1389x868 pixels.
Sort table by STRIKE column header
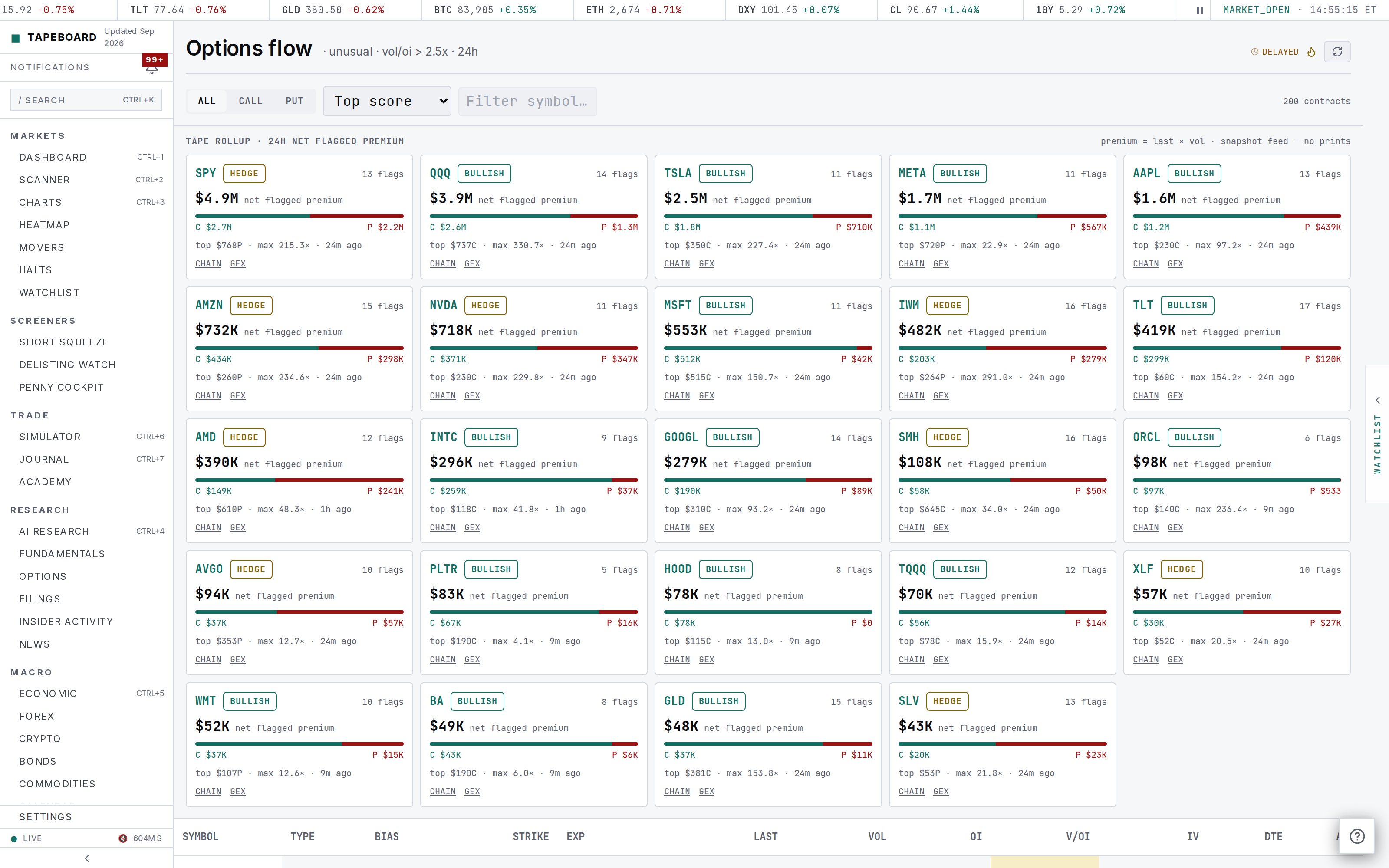tap(530, 836)
